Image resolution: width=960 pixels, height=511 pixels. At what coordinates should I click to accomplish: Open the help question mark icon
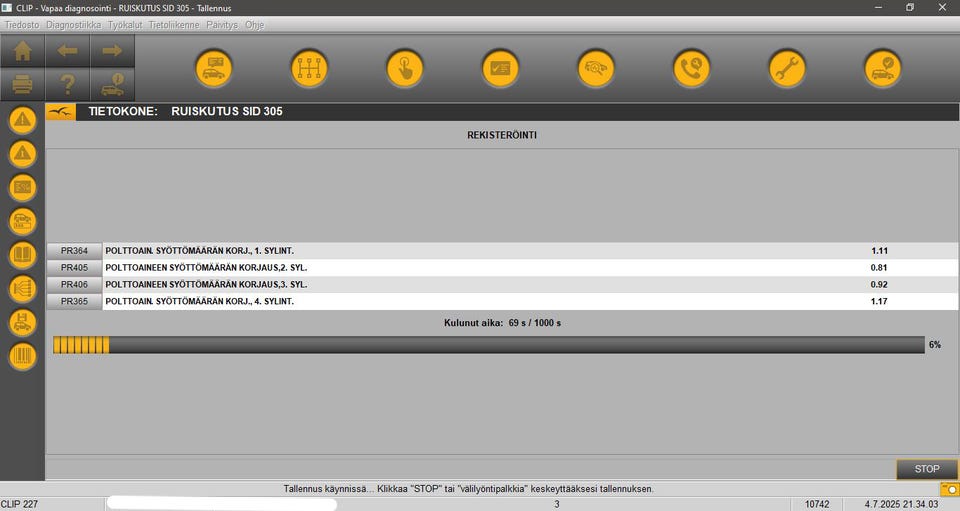tap(67, 84)
